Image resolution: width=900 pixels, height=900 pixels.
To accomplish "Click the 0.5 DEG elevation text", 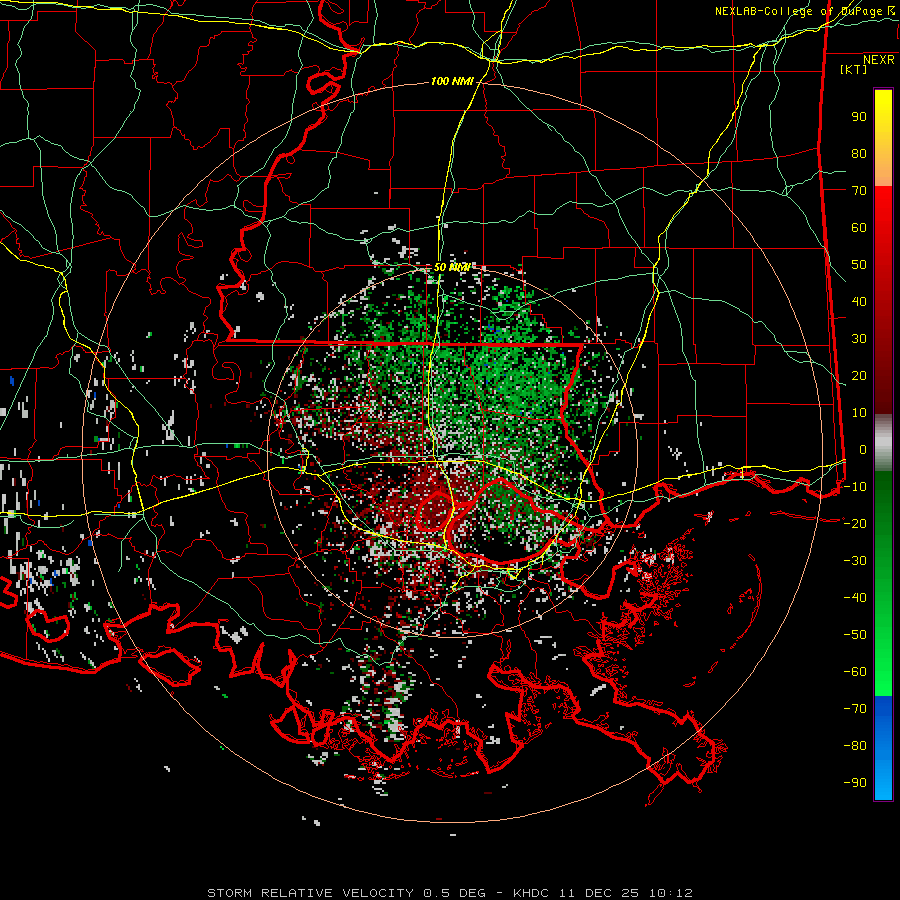I will (x=455, y=893).
